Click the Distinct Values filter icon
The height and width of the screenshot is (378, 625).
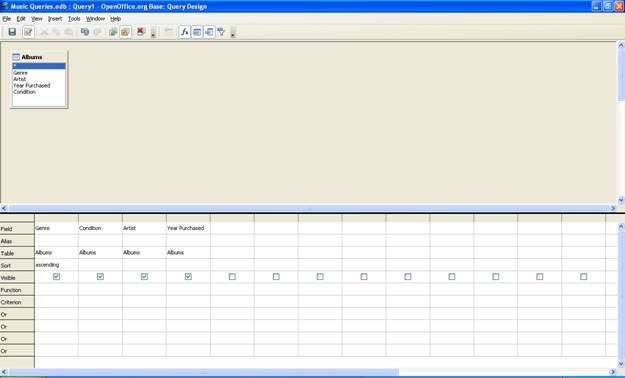pyautogui.click(x=221, y=32)
